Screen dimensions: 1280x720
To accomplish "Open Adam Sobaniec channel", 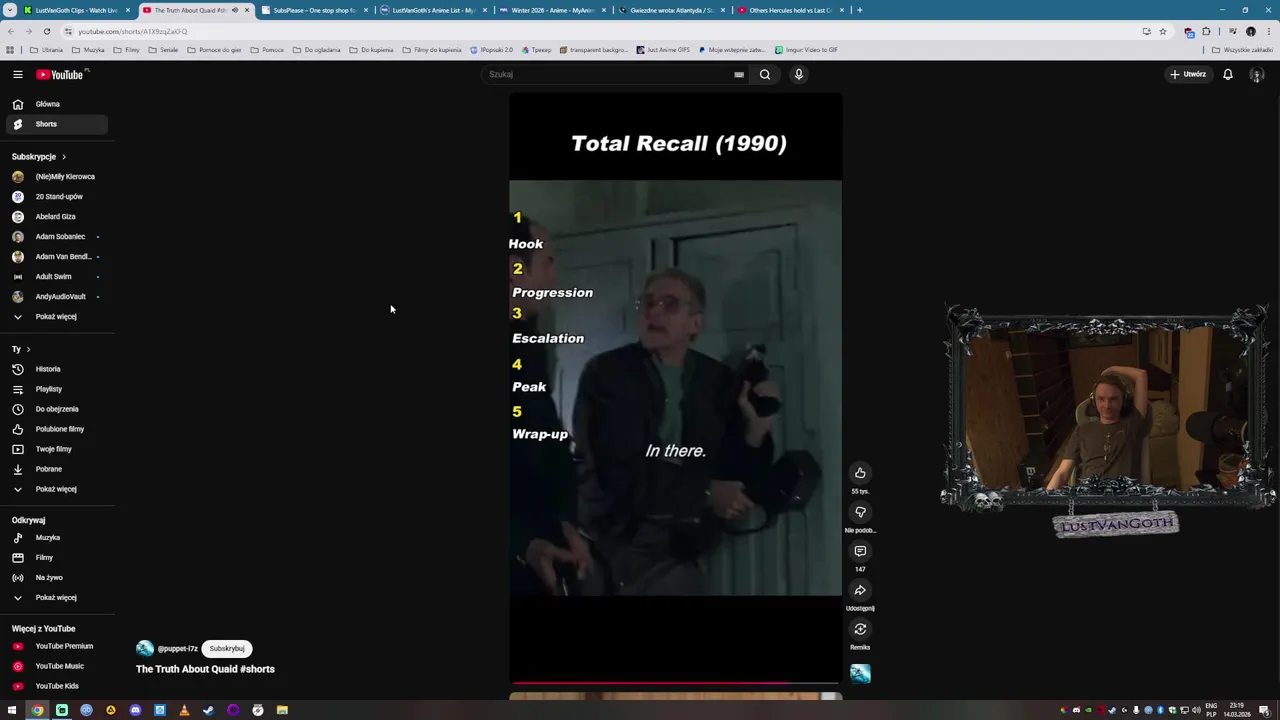I will (x=56, y=237).
